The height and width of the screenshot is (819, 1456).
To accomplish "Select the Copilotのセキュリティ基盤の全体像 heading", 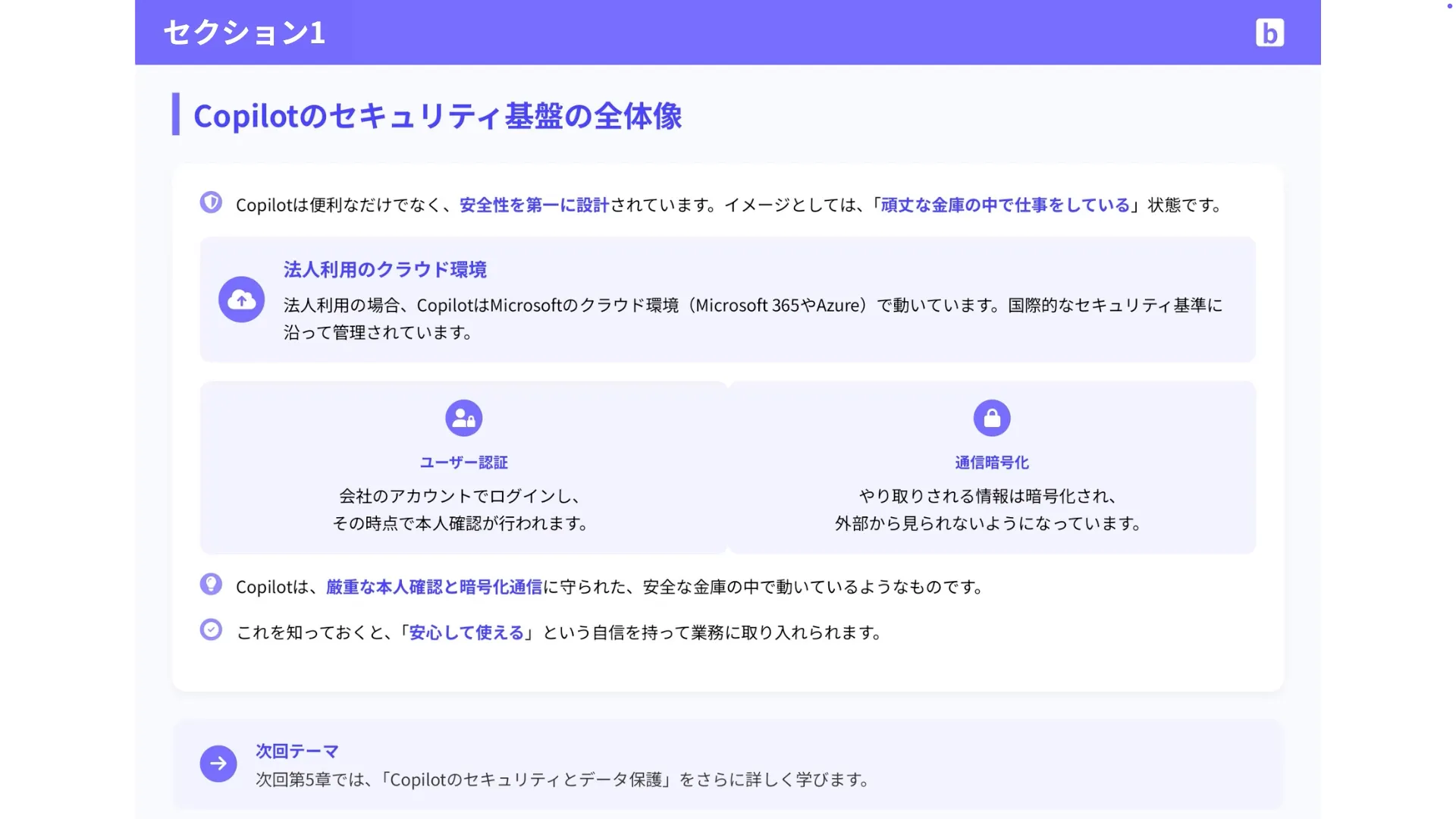I will click(437, 116).
